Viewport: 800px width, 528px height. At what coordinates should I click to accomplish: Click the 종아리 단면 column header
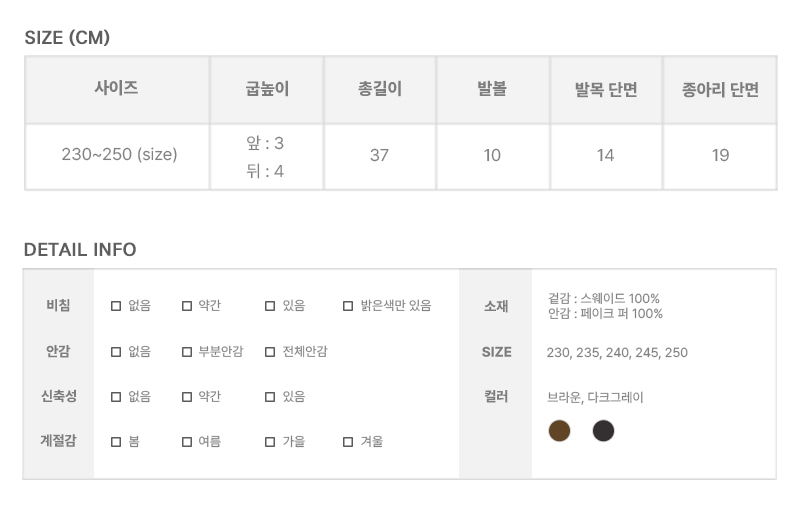point(720,89)
